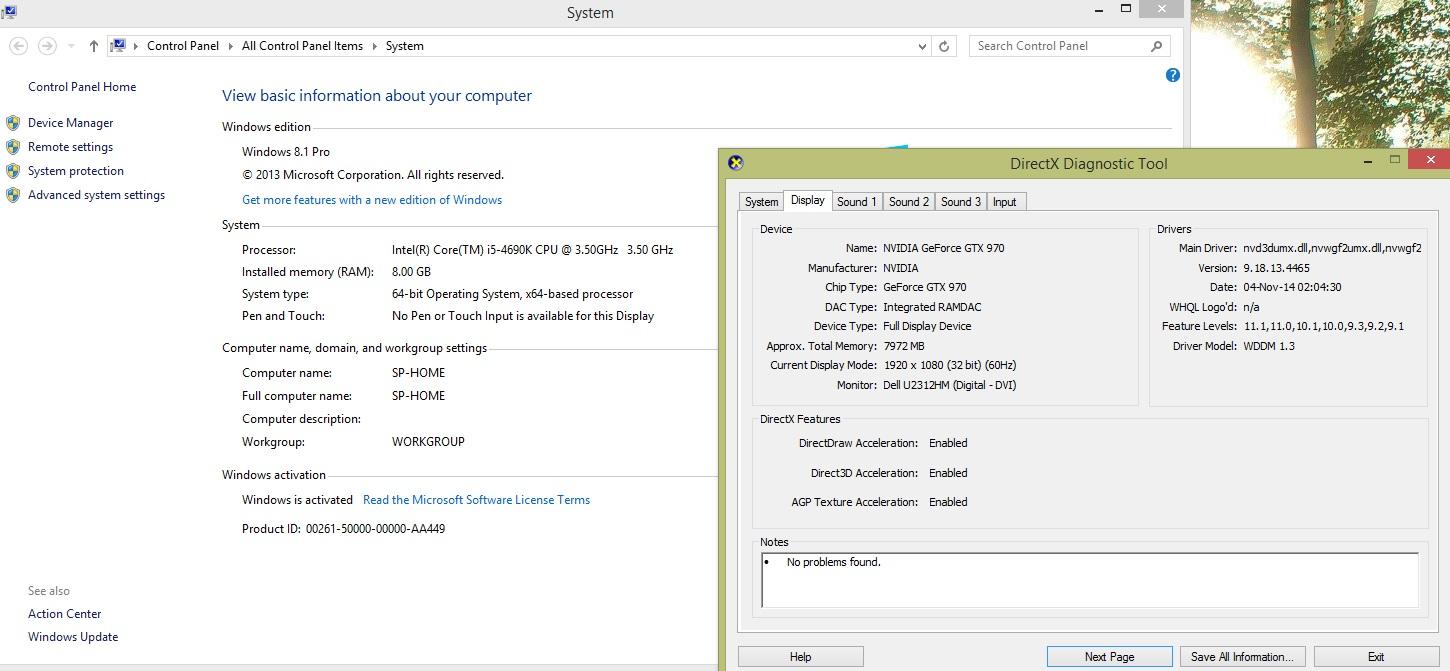Click the search magnifier icon
The image size is (1450, 671).
[1156, 46]
